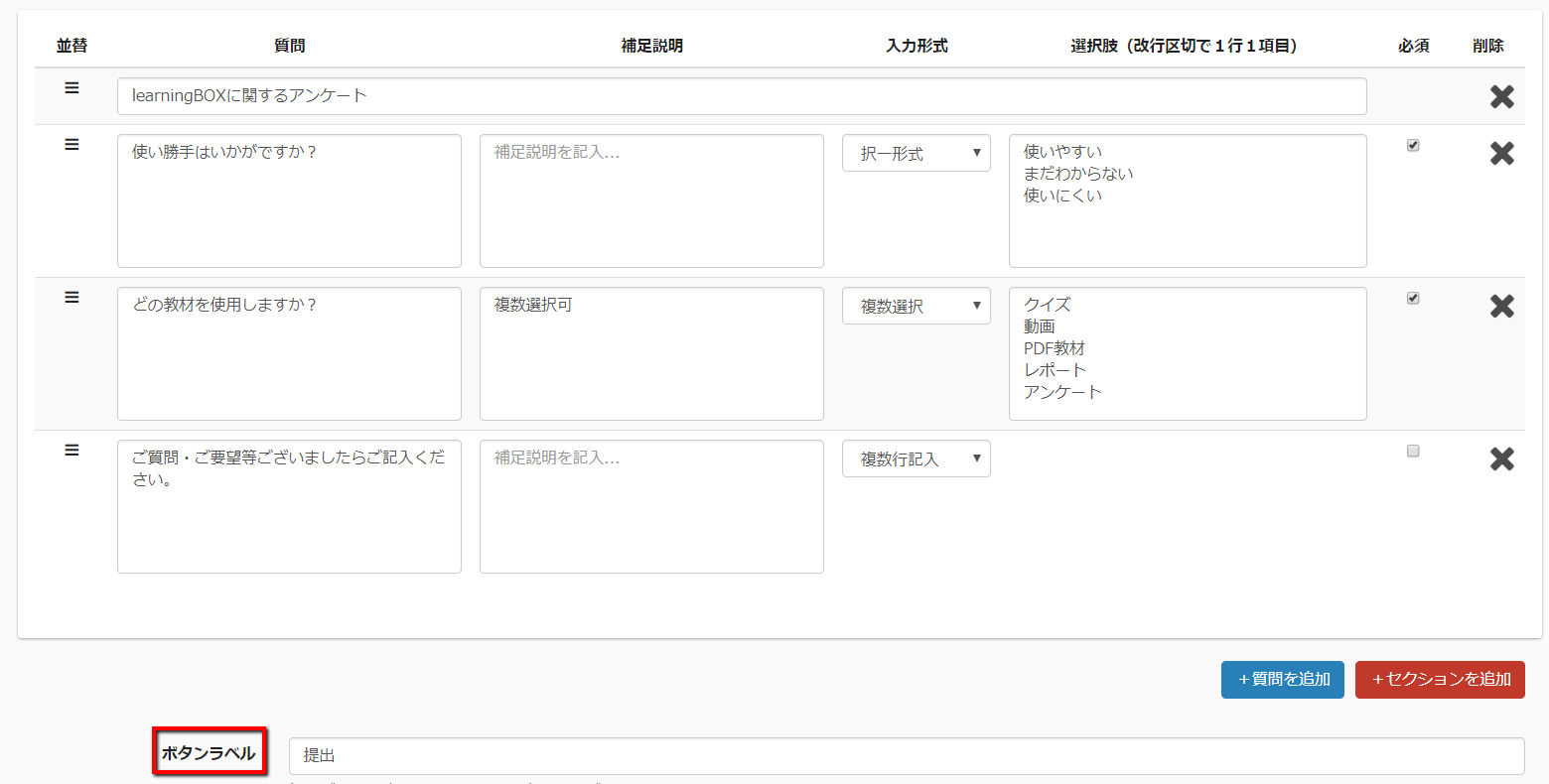Delete the ご質問・ご要望 question row
Screen dimensions: 1549x784
[1501, 458]
